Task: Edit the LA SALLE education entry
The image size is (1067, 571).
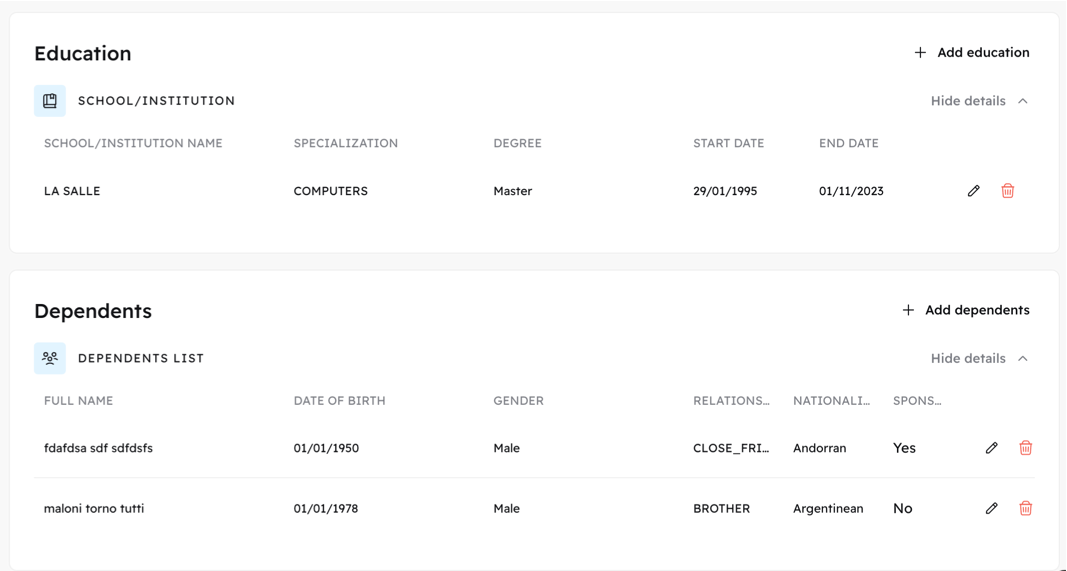Action: (x=974, y=191)
